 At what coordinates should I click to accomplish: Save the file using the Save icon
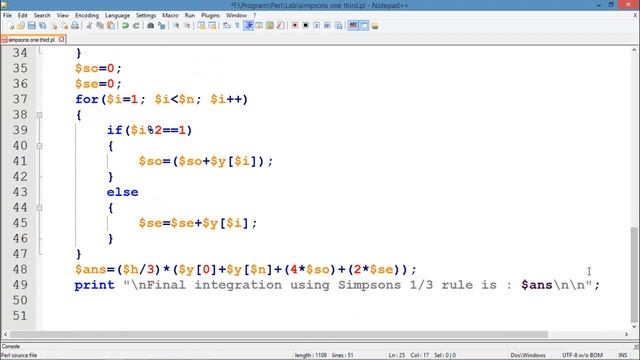point(31,26)
